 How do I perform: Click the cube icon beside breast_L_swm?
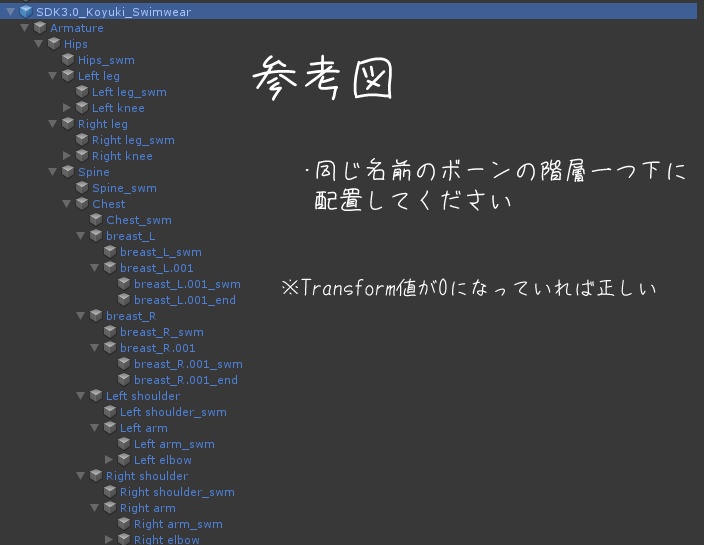(x=110, y=252)
